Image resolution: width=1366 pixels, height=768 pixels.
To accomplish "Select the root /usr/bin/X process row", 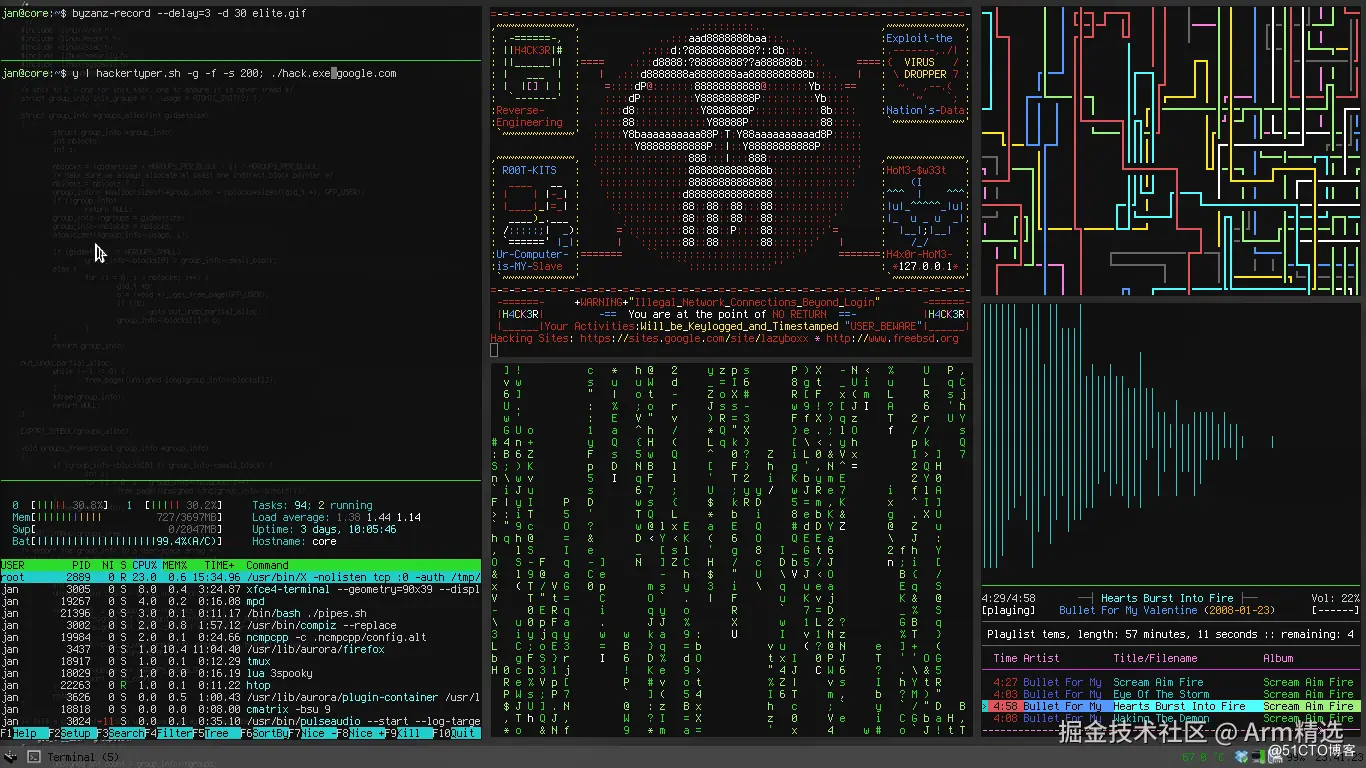I will click(x=240, y=577).
